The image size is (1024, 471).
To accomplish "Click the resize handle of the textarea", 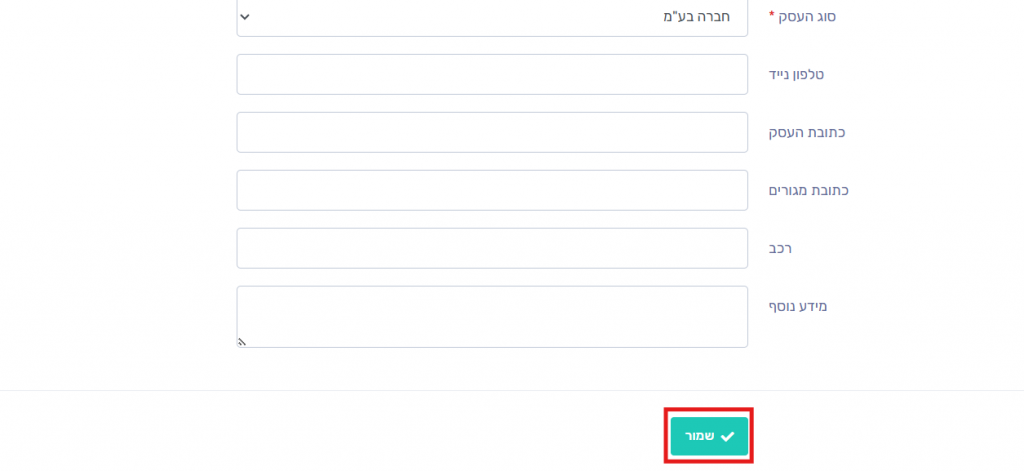I will [x=242, y=341].
